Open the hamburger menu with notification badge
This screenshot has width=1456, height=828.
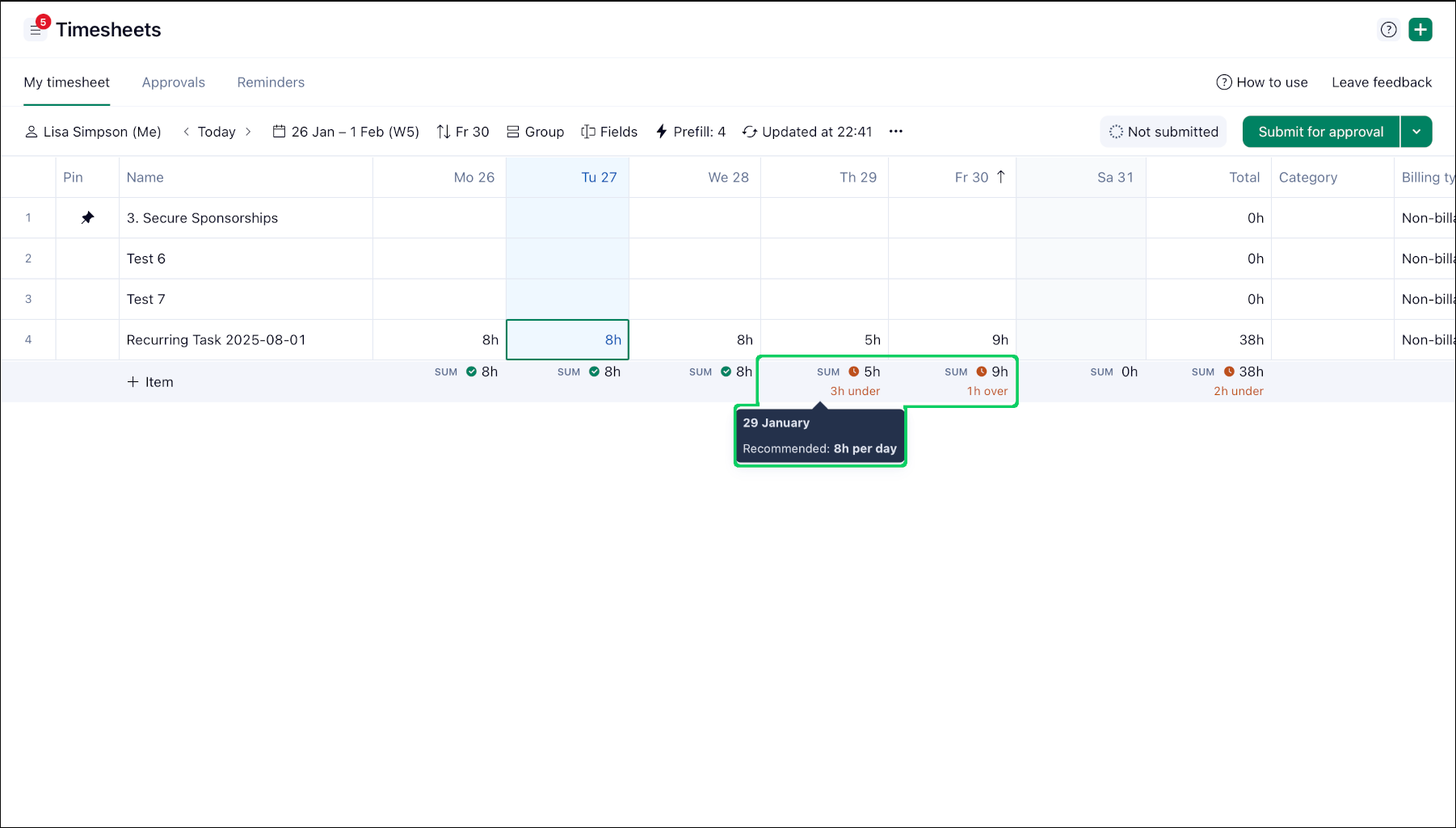(36, 30)
